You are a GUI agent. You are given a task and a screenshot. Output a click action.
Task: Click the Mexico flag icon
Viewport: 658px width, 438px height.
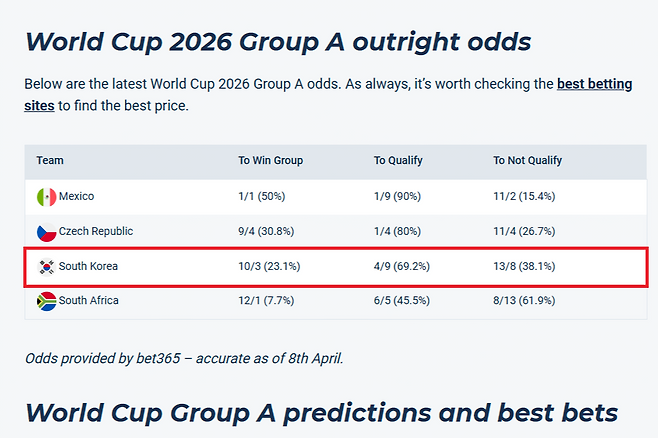46,196
